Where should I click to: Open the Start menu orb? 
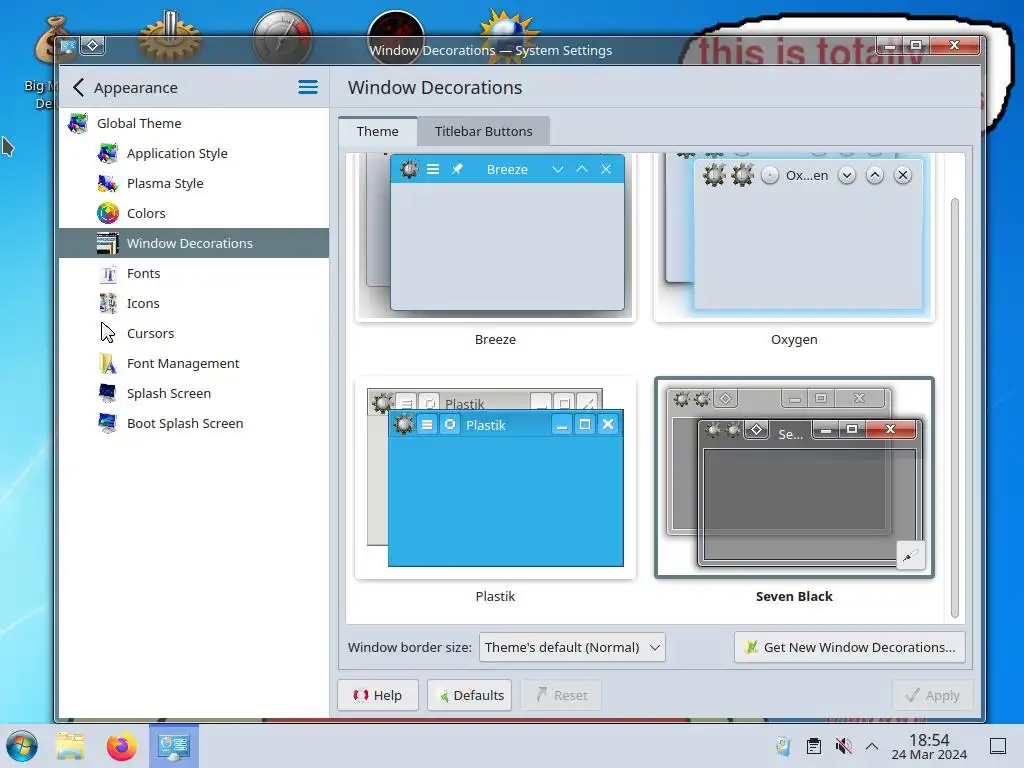click(x=22, y=746)
